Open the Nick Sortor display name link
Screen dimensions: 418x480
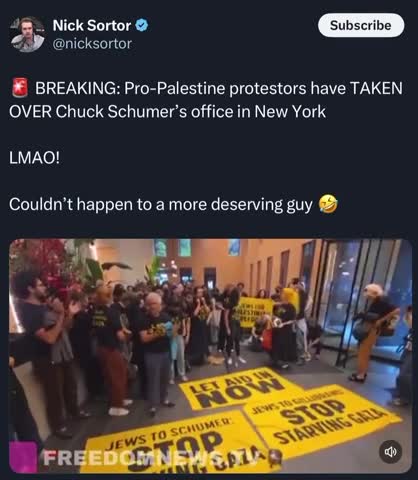92,26
